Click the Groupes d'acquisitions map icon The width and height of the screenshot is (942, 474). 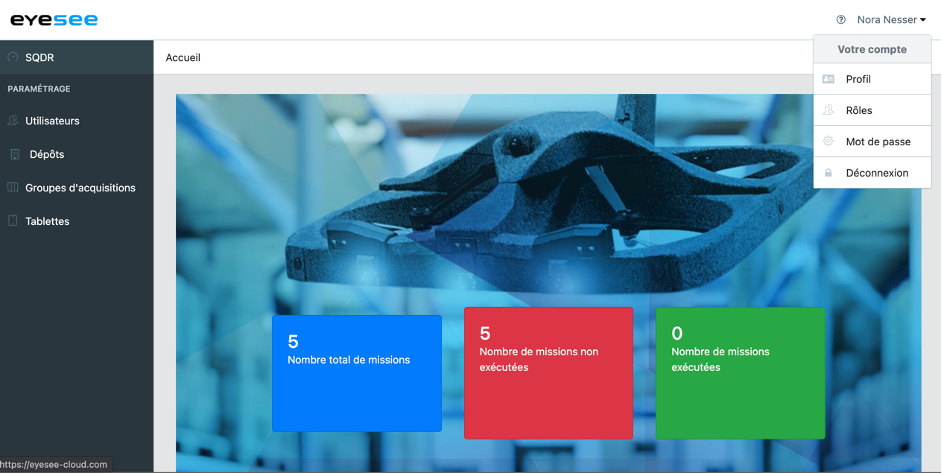pos(13,187)
